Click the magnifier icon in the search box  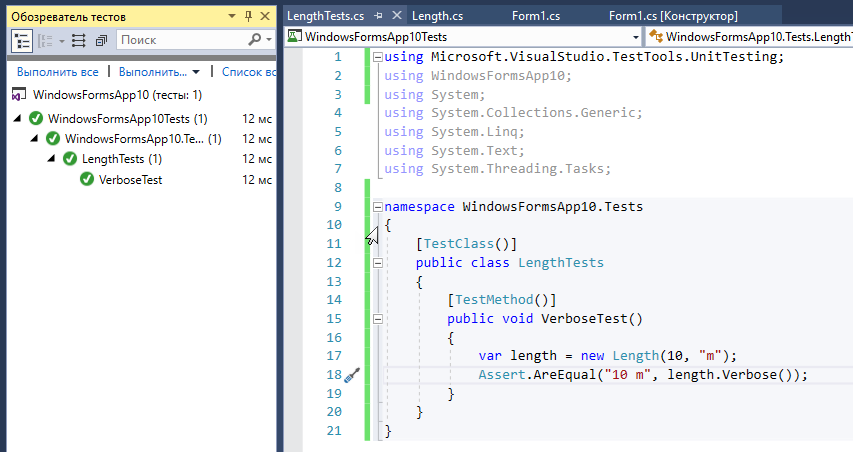[255, 40]
